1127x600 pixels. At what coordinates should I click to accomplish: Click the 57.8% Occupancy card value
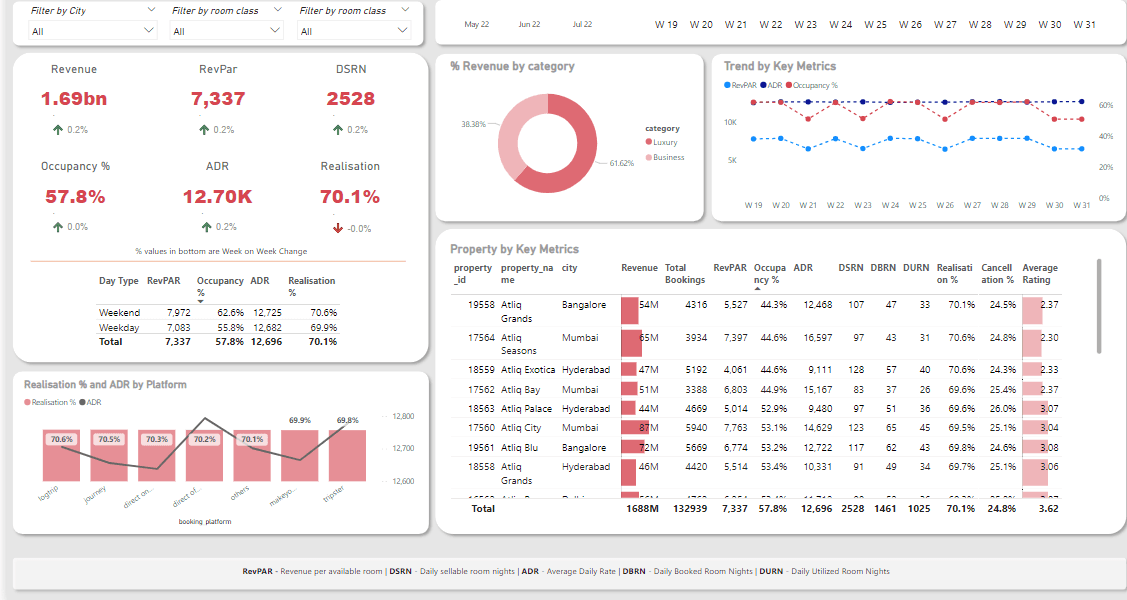pyautogui.click(x=75, y=197)
